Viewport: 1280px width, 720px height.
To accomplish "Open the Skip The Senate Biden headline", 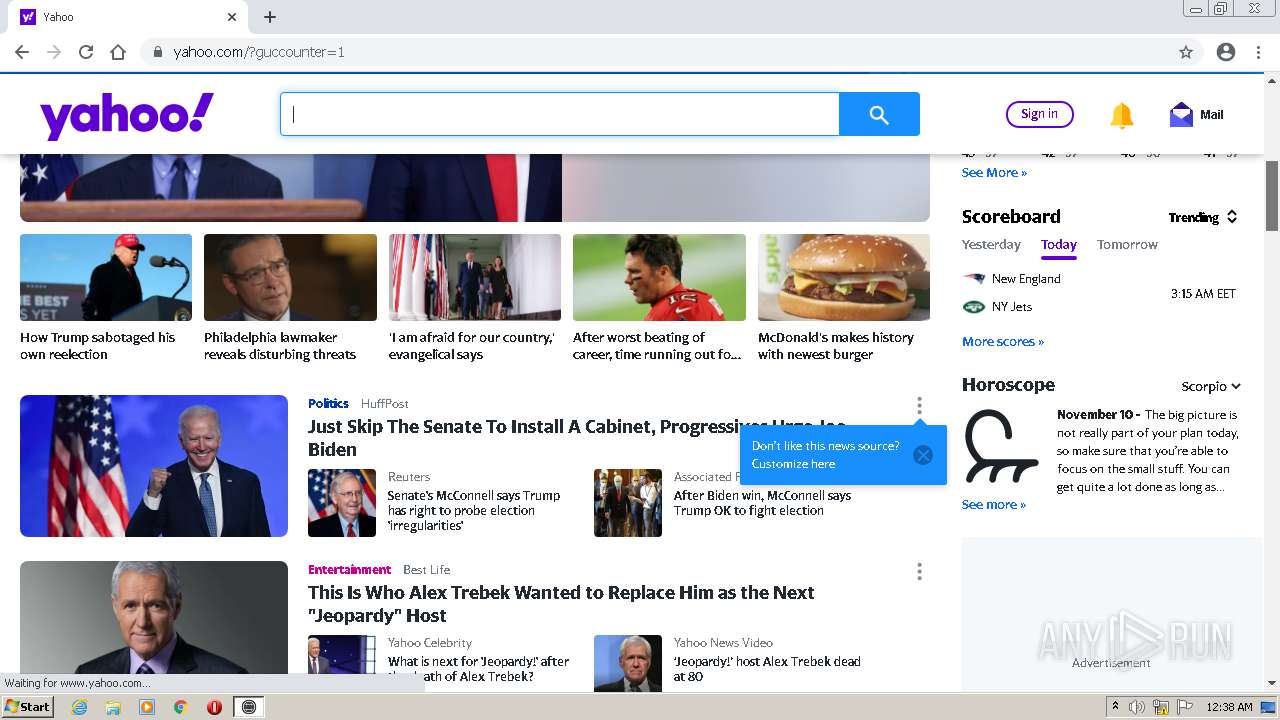I will tap(578, 438).
